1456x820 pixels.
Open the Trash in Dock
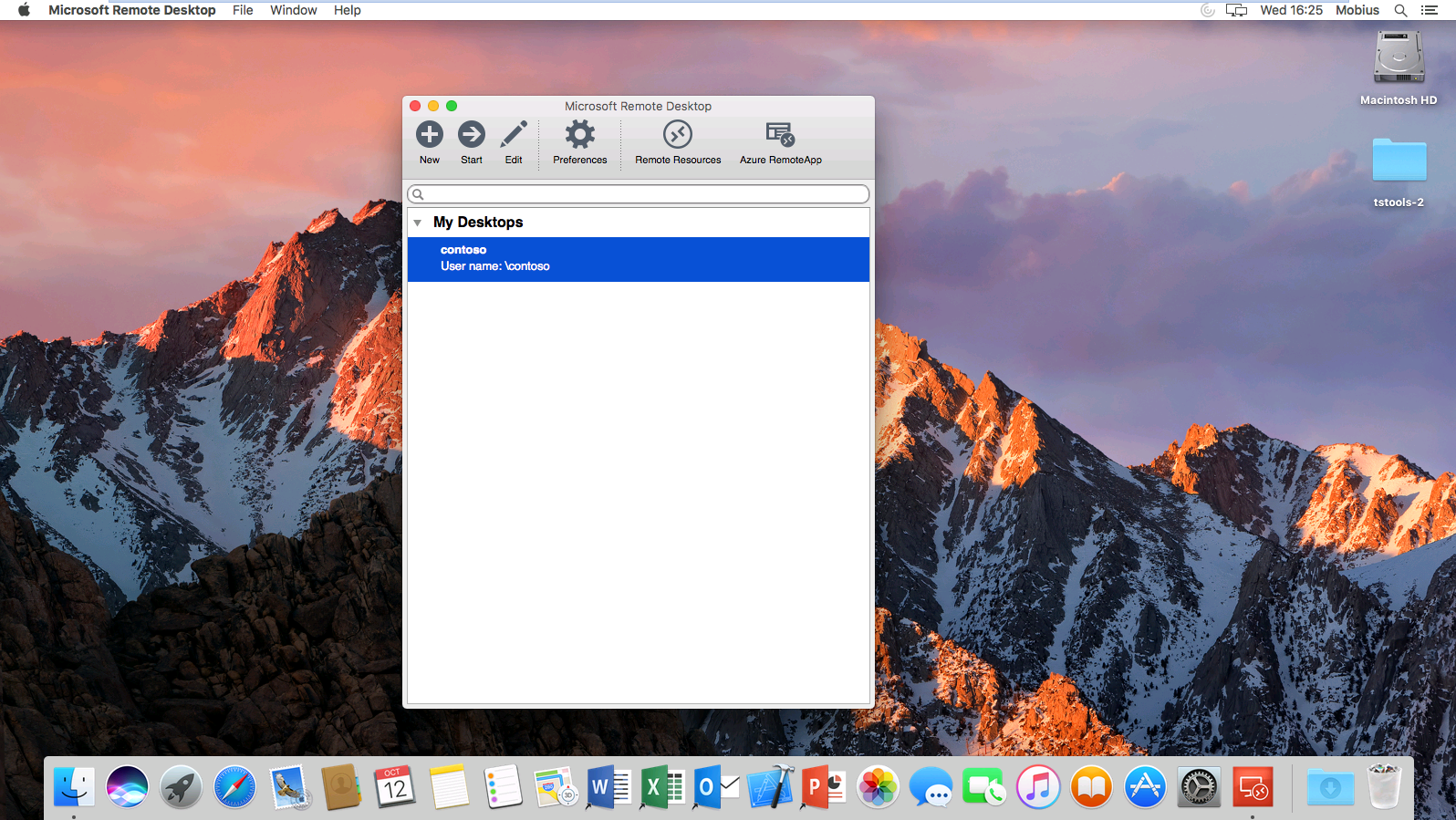click(1384, 786)
